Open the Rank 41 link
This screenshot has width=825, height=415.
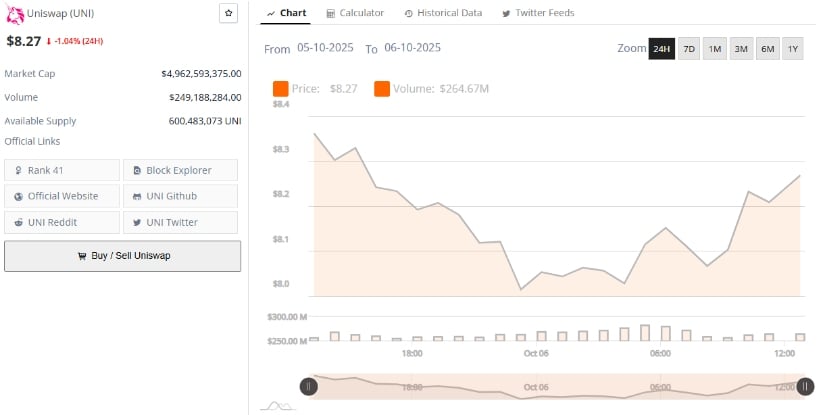point(62,170)
